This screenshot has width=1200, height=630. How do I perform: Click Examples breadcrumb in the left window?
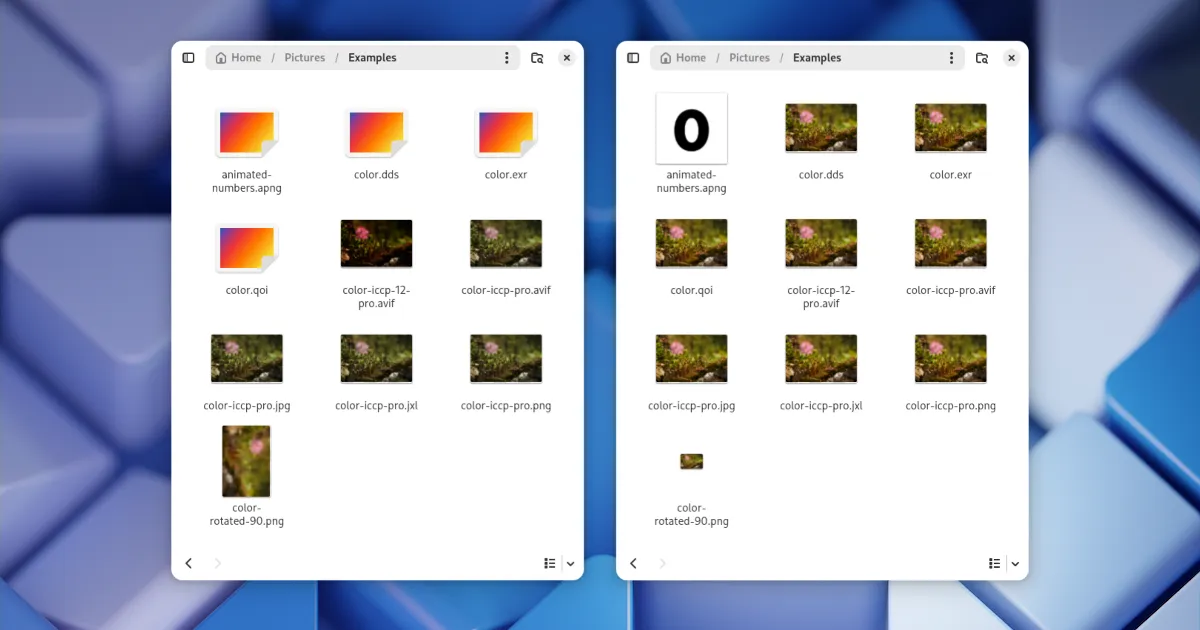pos(372,58)
